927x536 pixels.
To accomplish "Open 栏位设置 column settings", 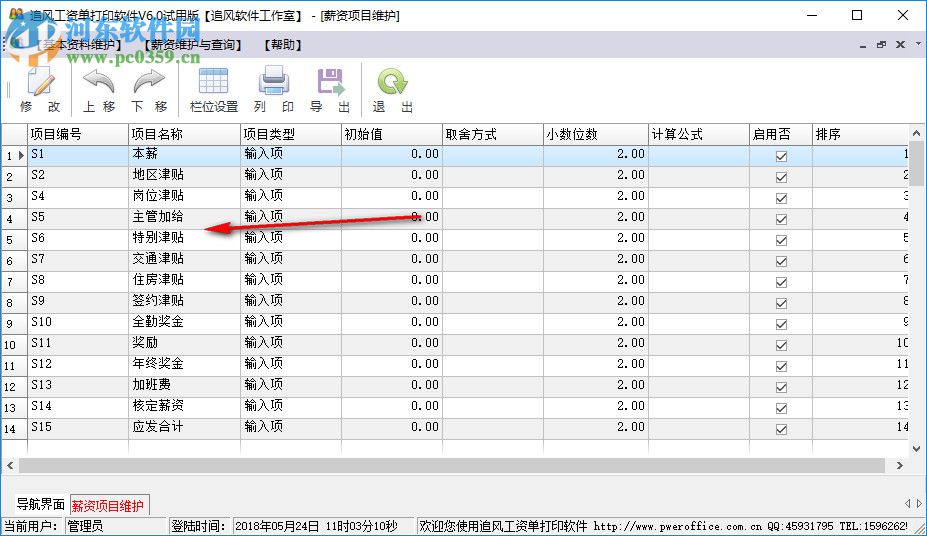I will click(x=213, y=89).
